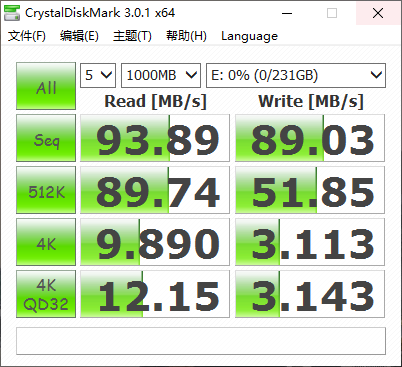Start the Seq benchmark test
Viewport: 402px width, 367px height.
click(46, 138)
